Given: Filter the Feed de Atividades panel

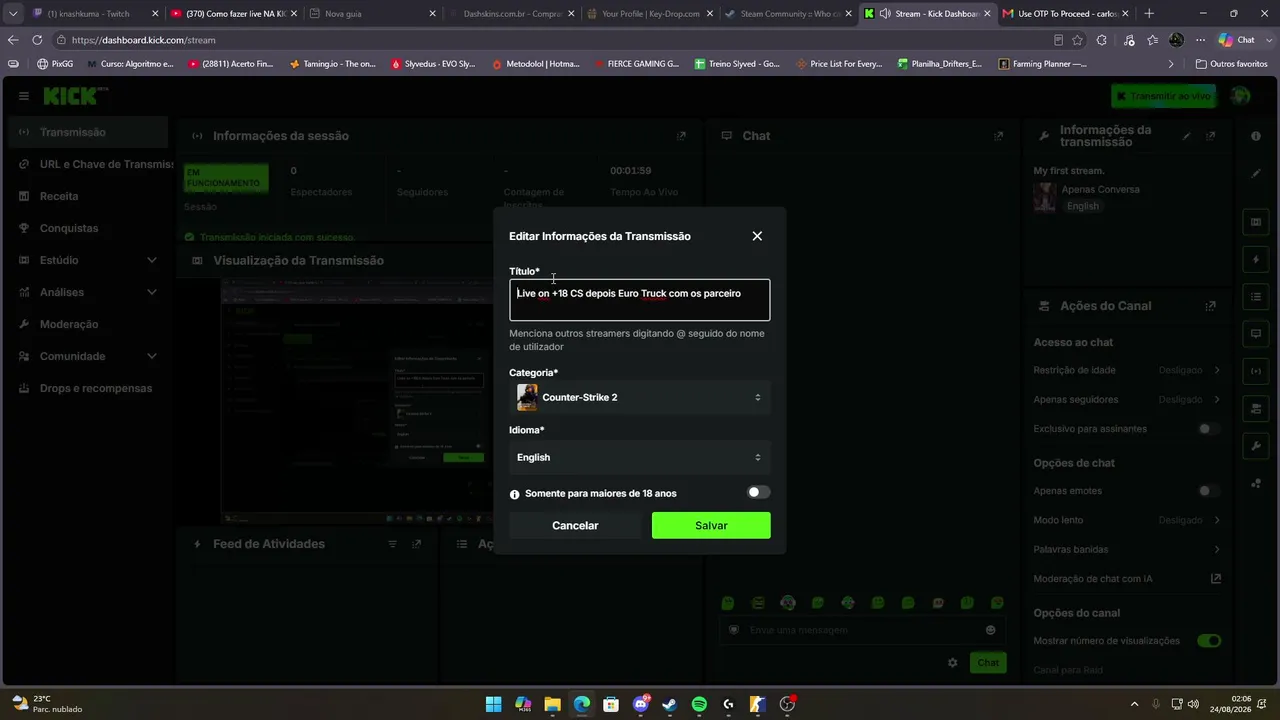Looking at the screenshot, I should 392,544.
